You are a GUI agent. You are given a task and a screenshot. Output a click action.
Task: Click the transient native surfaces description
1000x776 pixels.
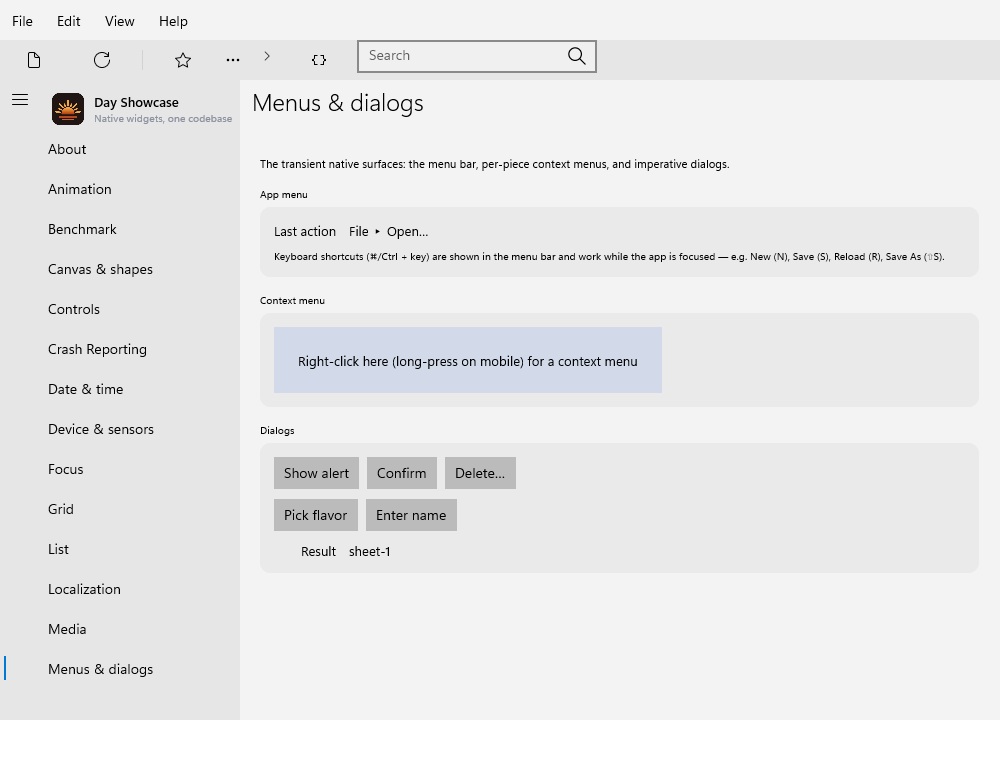click(x=495, y=164)
